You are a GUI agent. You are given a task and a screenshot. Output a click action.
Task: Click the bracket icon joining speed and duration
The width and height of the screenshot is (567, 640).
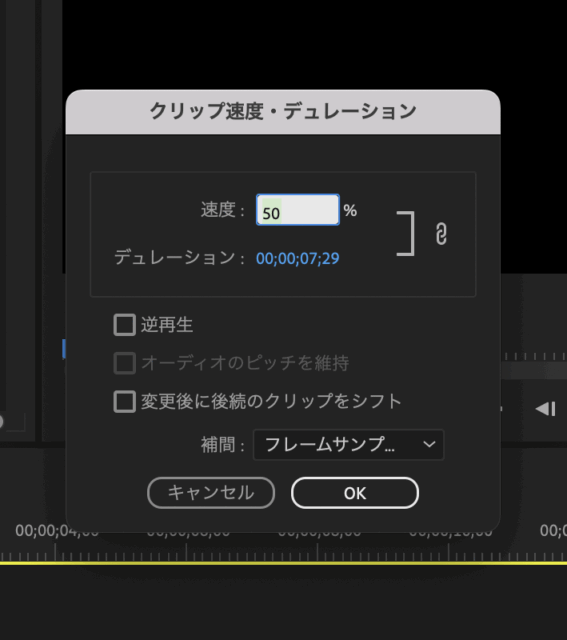[x=406, y=233]
